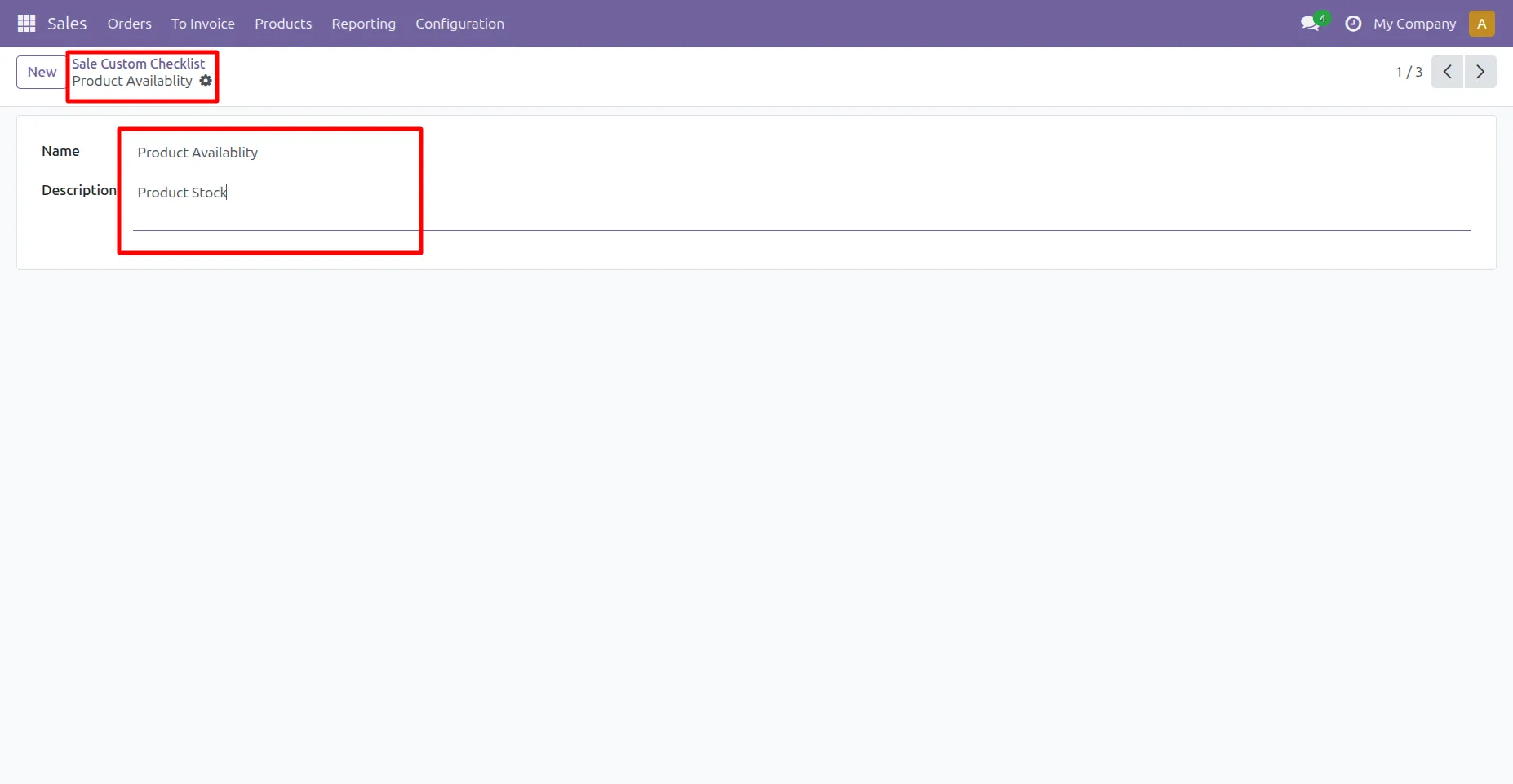Click the 1 / 3 pager counter
This screenshot has width=1513, height=784.
tap(1409, 72)
